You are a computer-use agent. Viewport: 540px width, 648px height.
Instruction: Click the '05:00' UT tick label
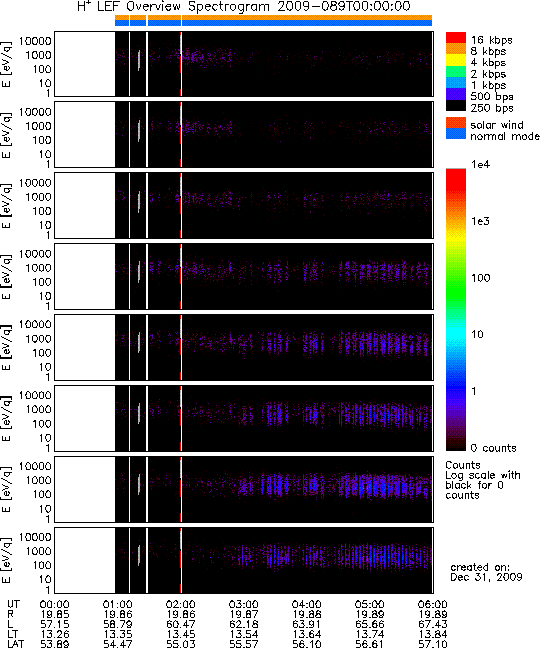coord(369,604)
